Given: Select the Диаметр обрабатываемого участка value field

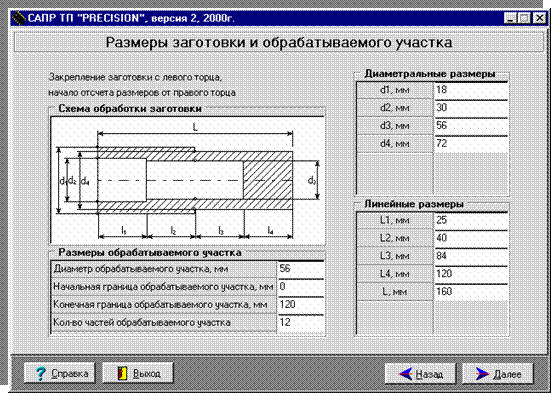Looking at the screenshot, I should pos(300,270).
